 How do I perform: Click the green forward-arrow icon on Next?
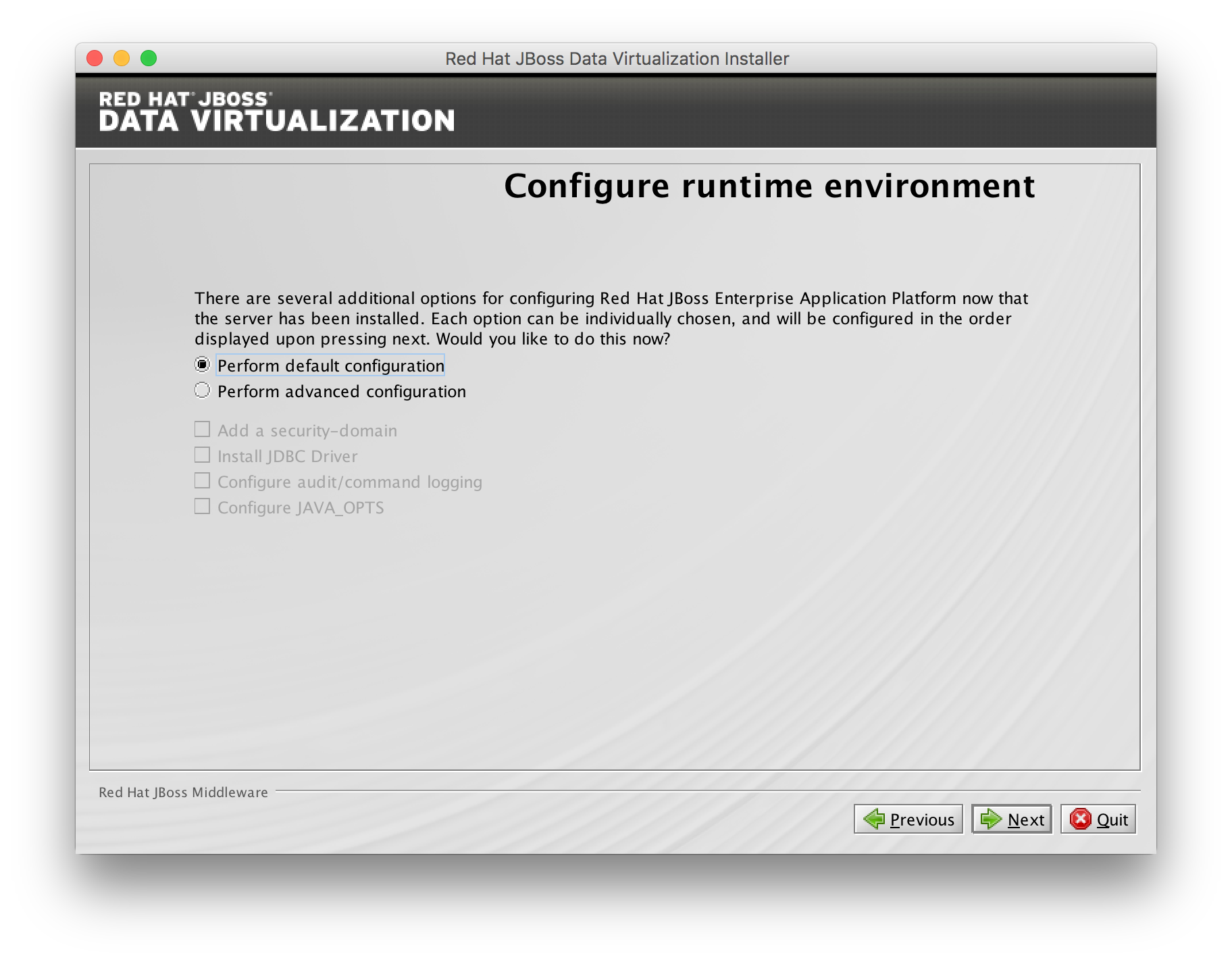990,819
